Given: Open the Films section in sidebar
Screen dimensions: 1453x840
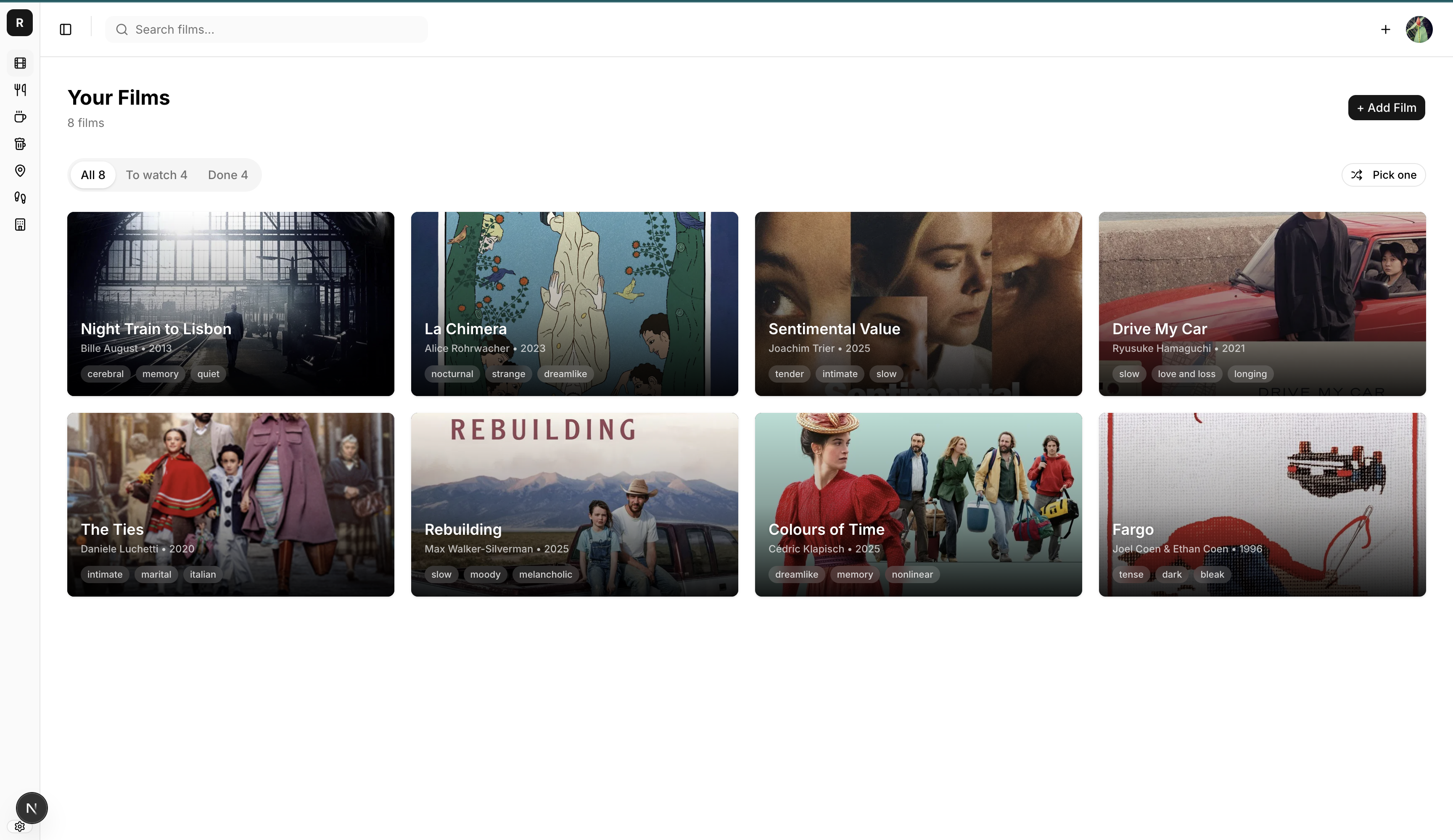Looking at the screenshot, I should pyautogui.click(x=20, y=63).
